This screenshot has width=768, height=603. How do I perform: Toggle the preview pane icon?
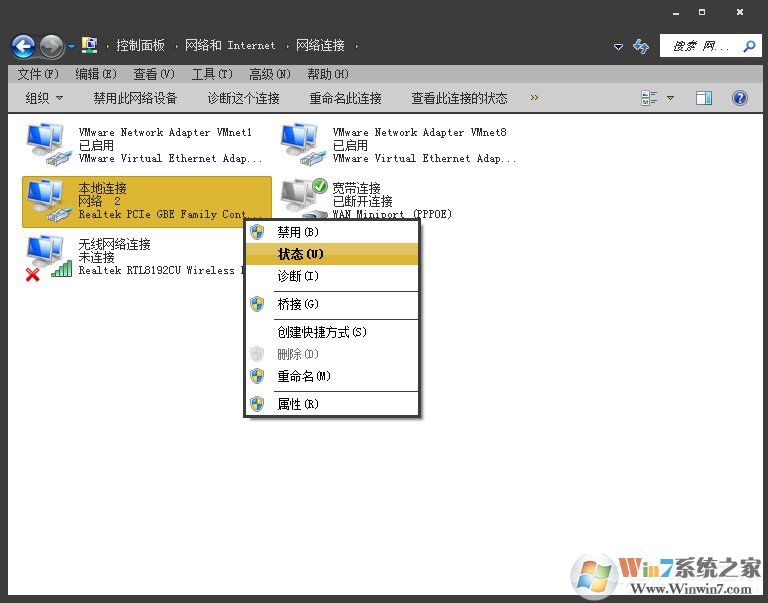coord(704,98)
